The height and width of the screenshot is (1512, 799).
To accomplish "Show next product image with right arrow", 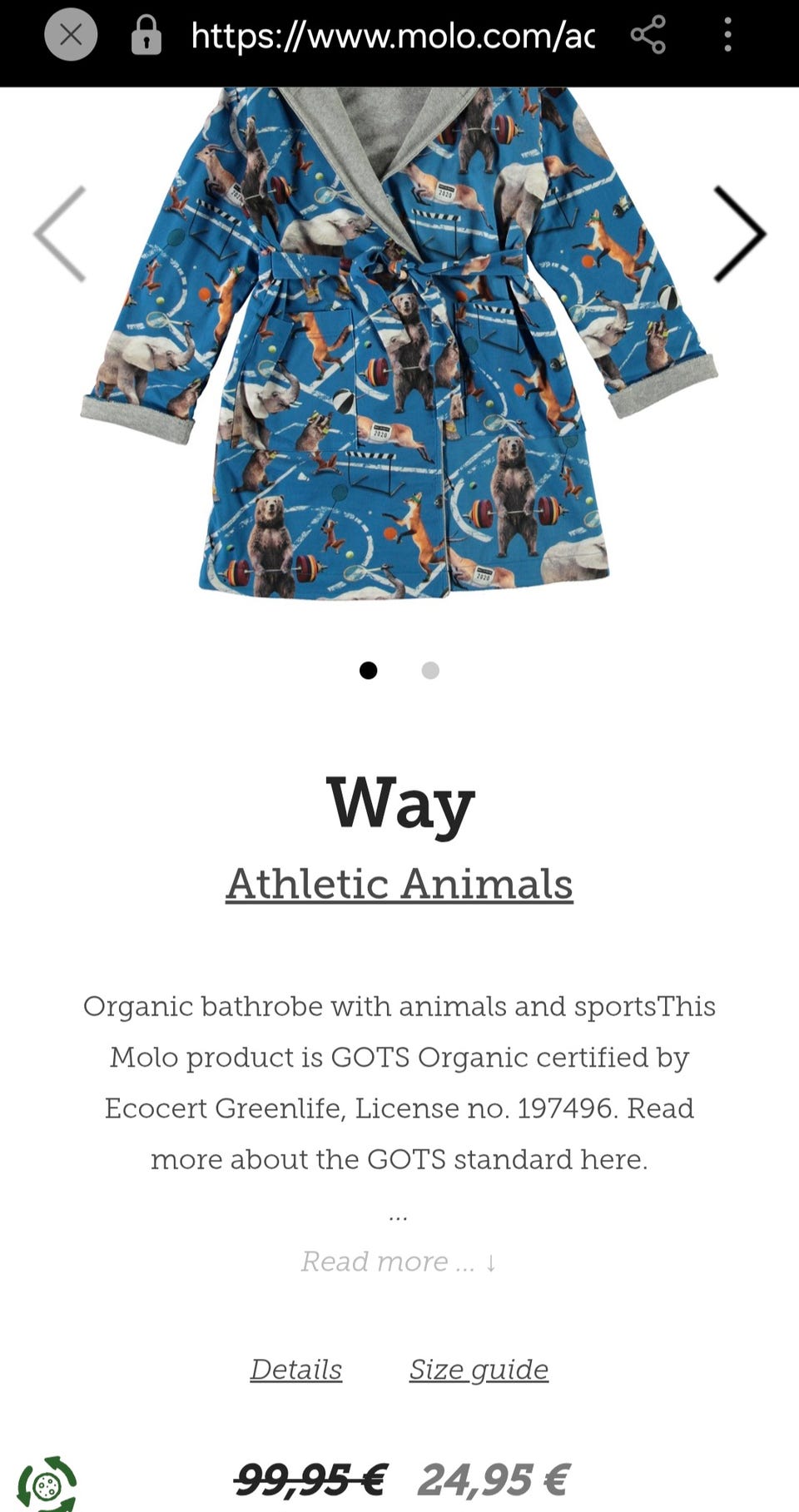I will tap(740, 234).
